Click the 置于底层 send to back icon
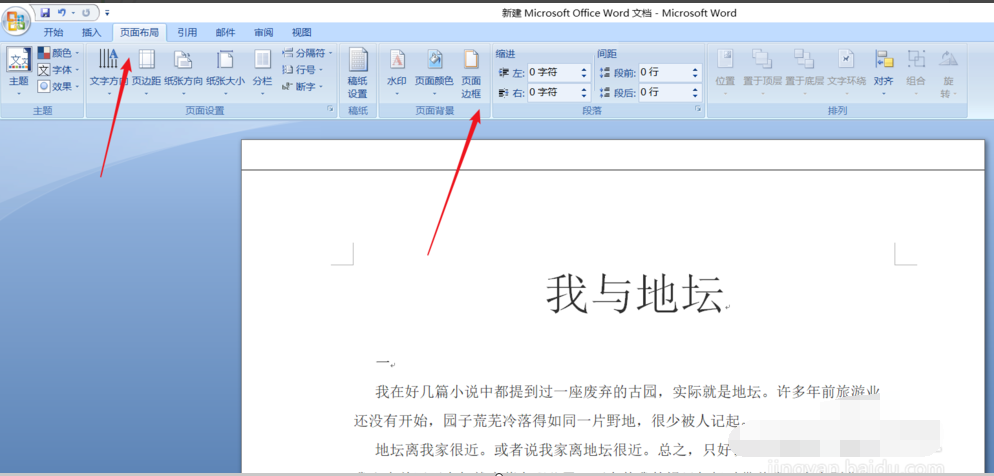 point(804,58)
